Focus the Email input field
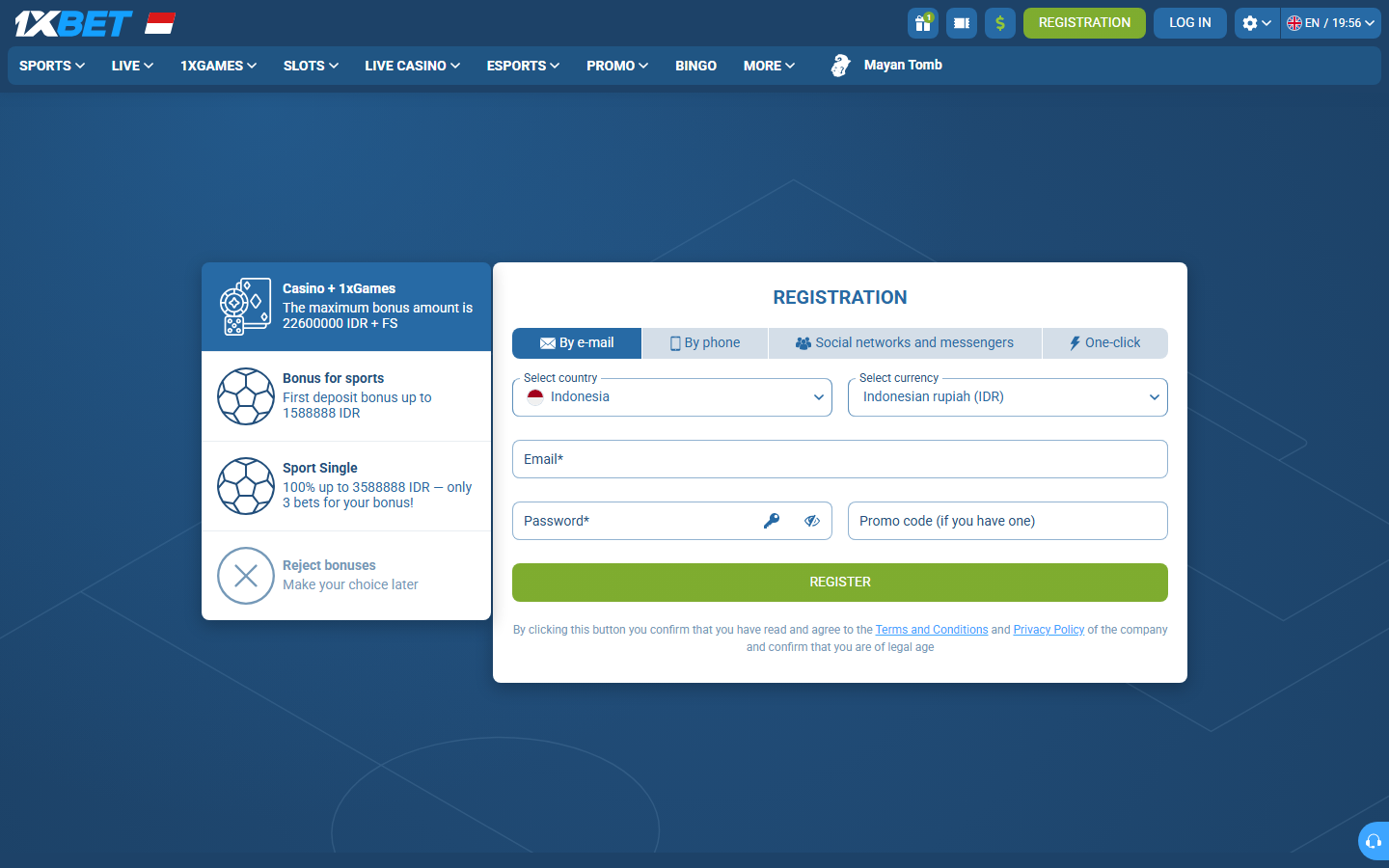The width and height of the screenshot is (1389, 868). tap(840, 459)
